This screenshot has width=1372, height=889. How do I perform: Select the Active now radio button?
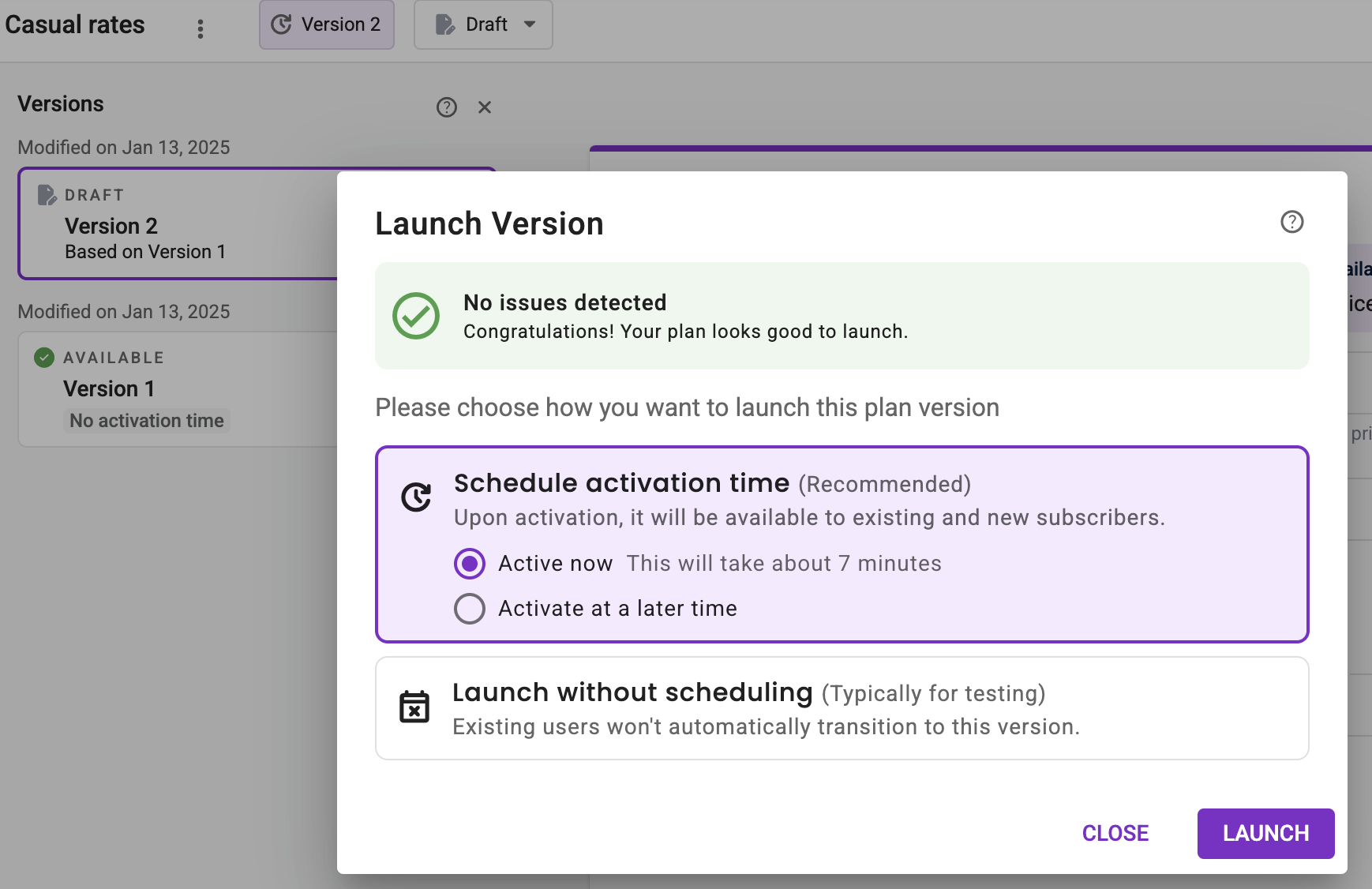(469, 563)
